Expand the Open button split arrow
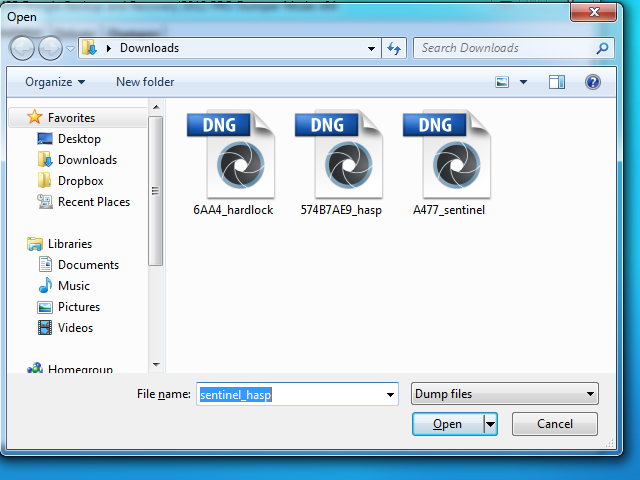 tap(491, 424)
